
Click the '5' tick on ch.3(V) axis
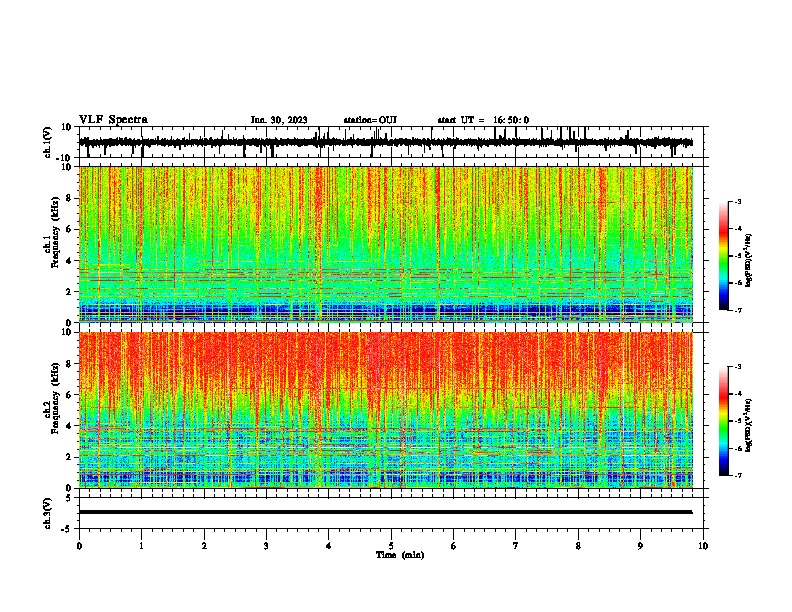(x=69, y=497)
